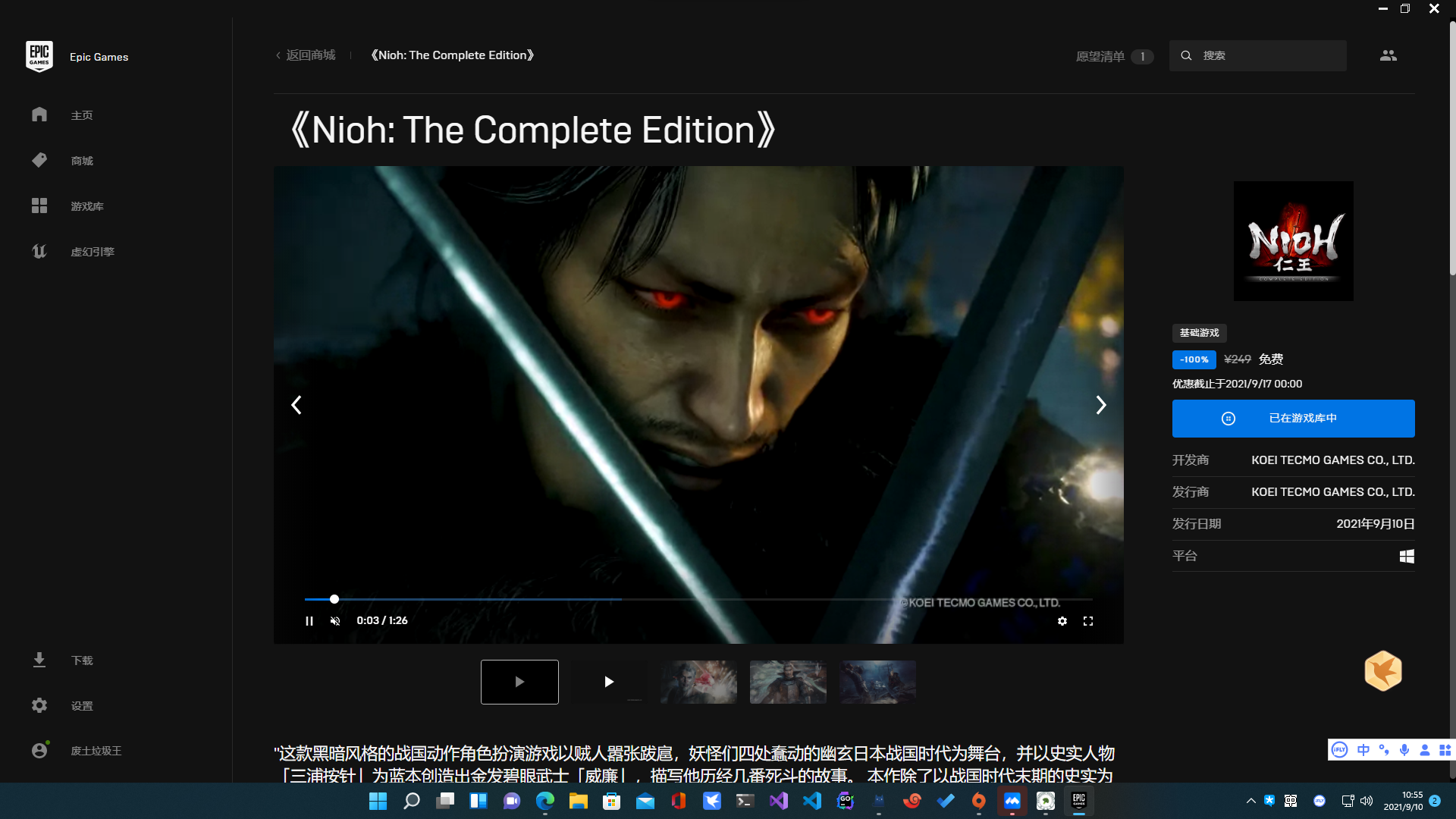Viewport: 1456px width, 819px height.
Task: Launch Microsoft Edge from taskbar
Action: 544,801
